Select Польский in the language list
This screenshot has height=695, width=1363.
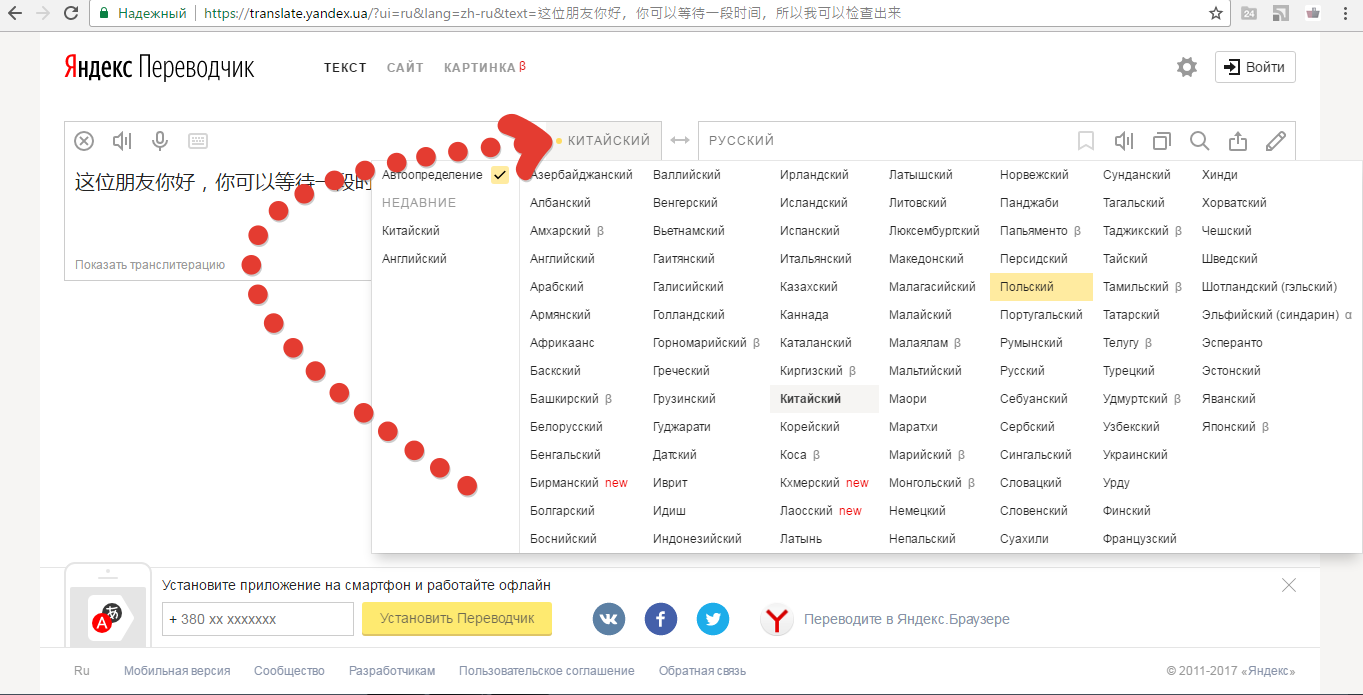point(1040,287)
